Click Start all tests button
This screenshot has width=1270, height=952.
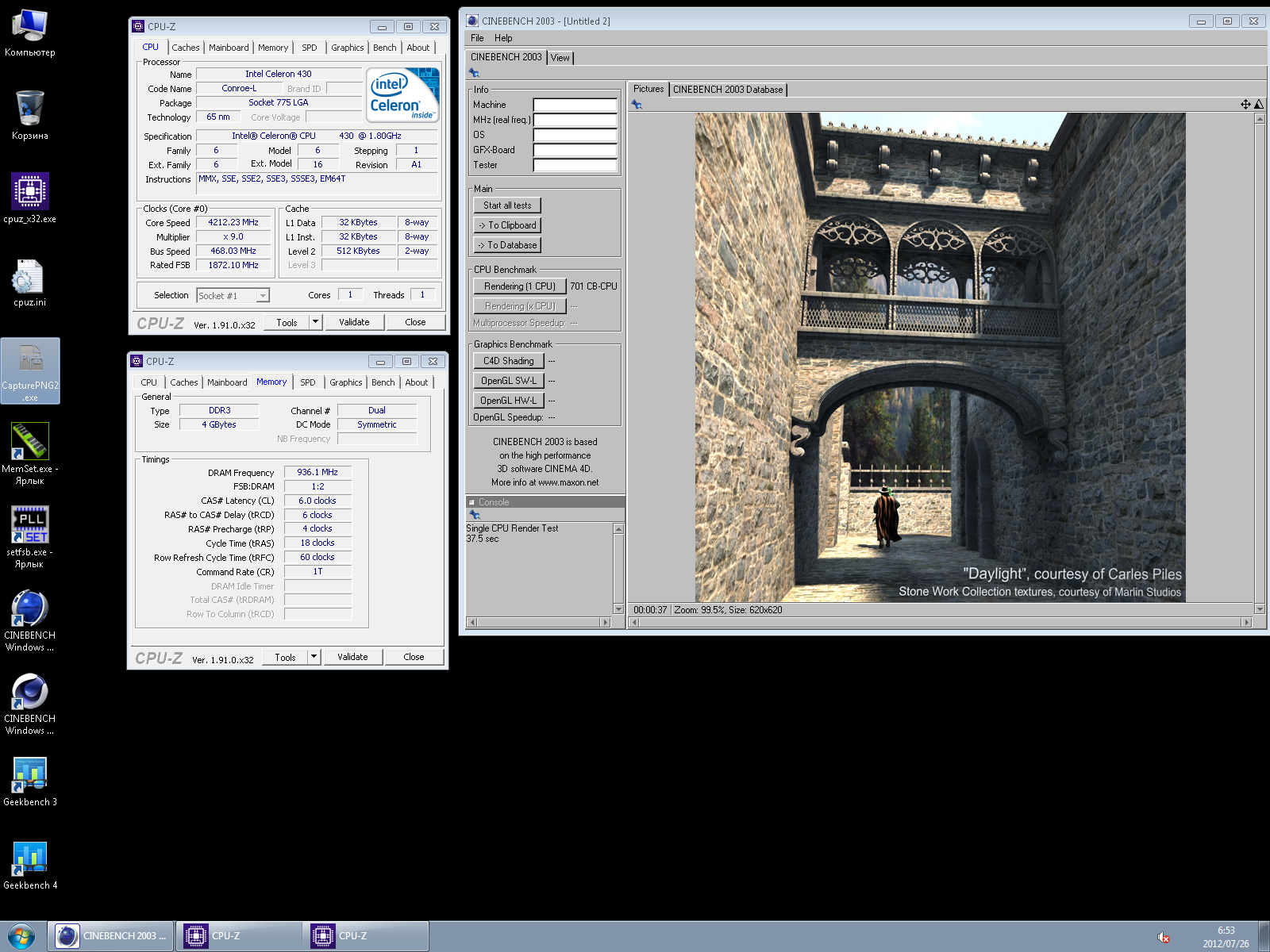(507, 205)
